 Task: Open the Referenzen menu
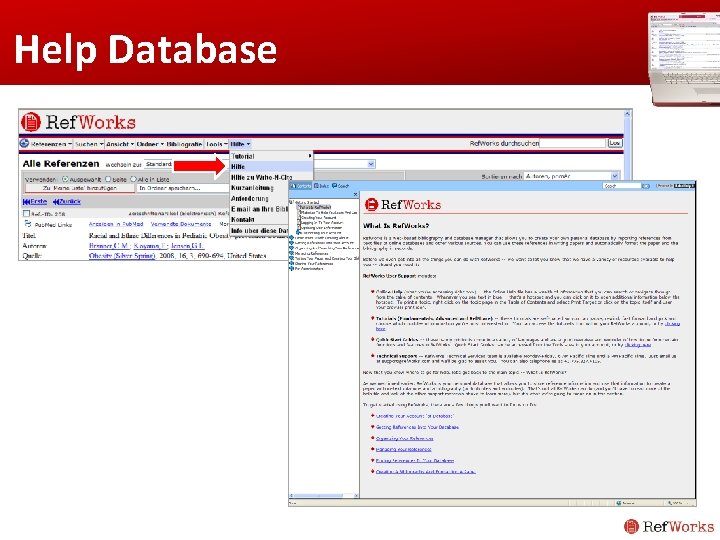click(51, 144)
